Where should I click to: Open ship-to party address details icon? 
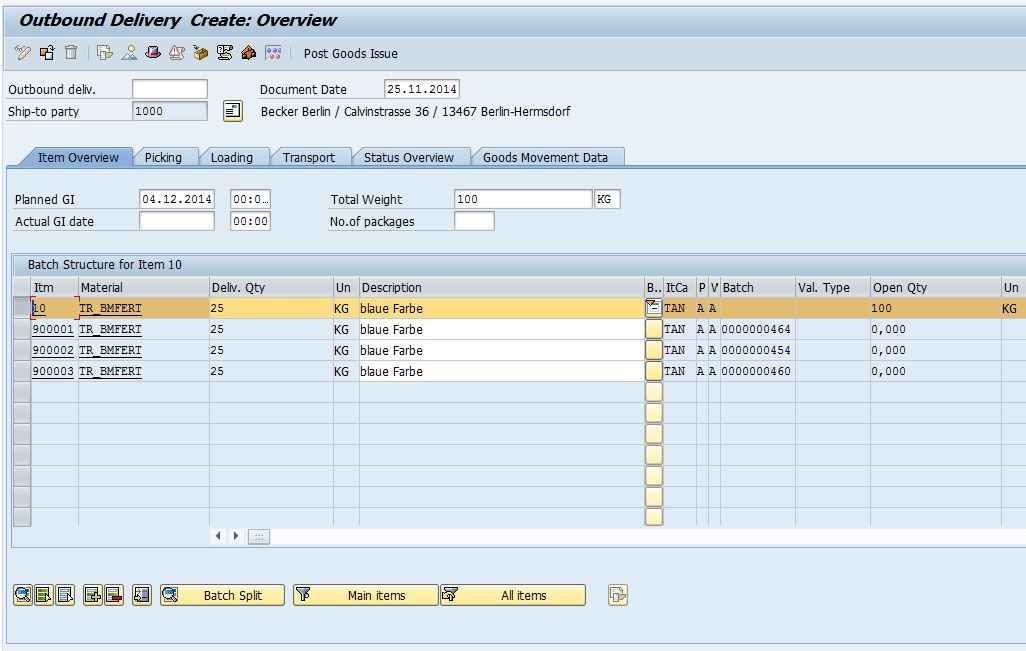[x=233, y=111]
